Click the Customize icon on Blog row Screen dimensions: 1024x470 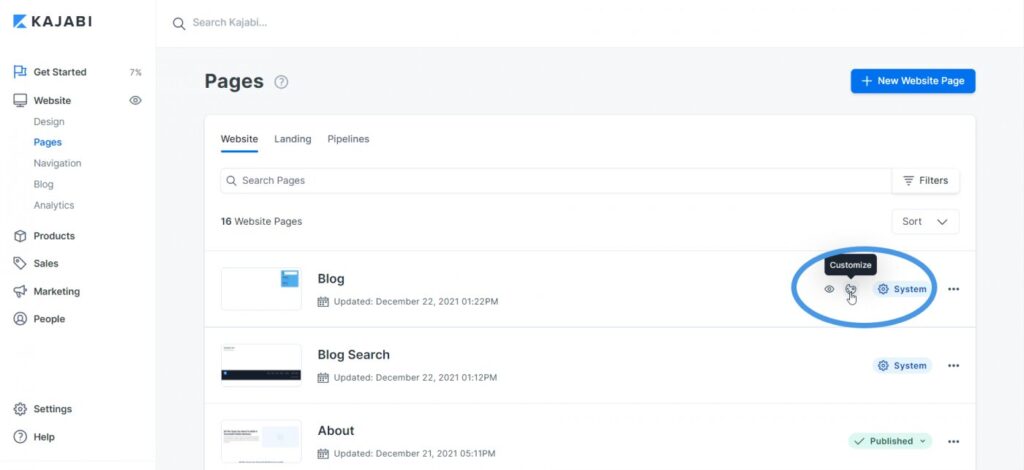tap(851, 289)
